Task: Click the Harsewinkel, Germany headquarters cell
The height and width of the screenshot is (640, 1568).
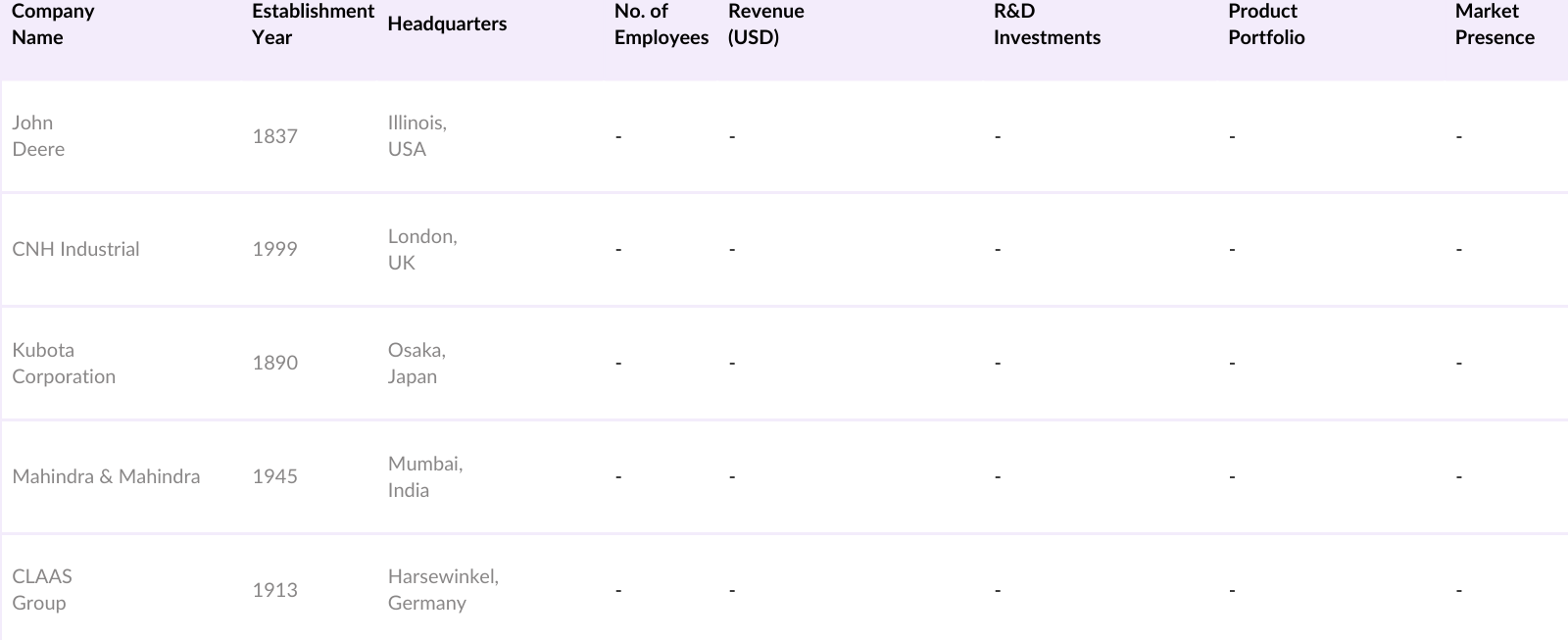Action: click(x=442, y=589)
